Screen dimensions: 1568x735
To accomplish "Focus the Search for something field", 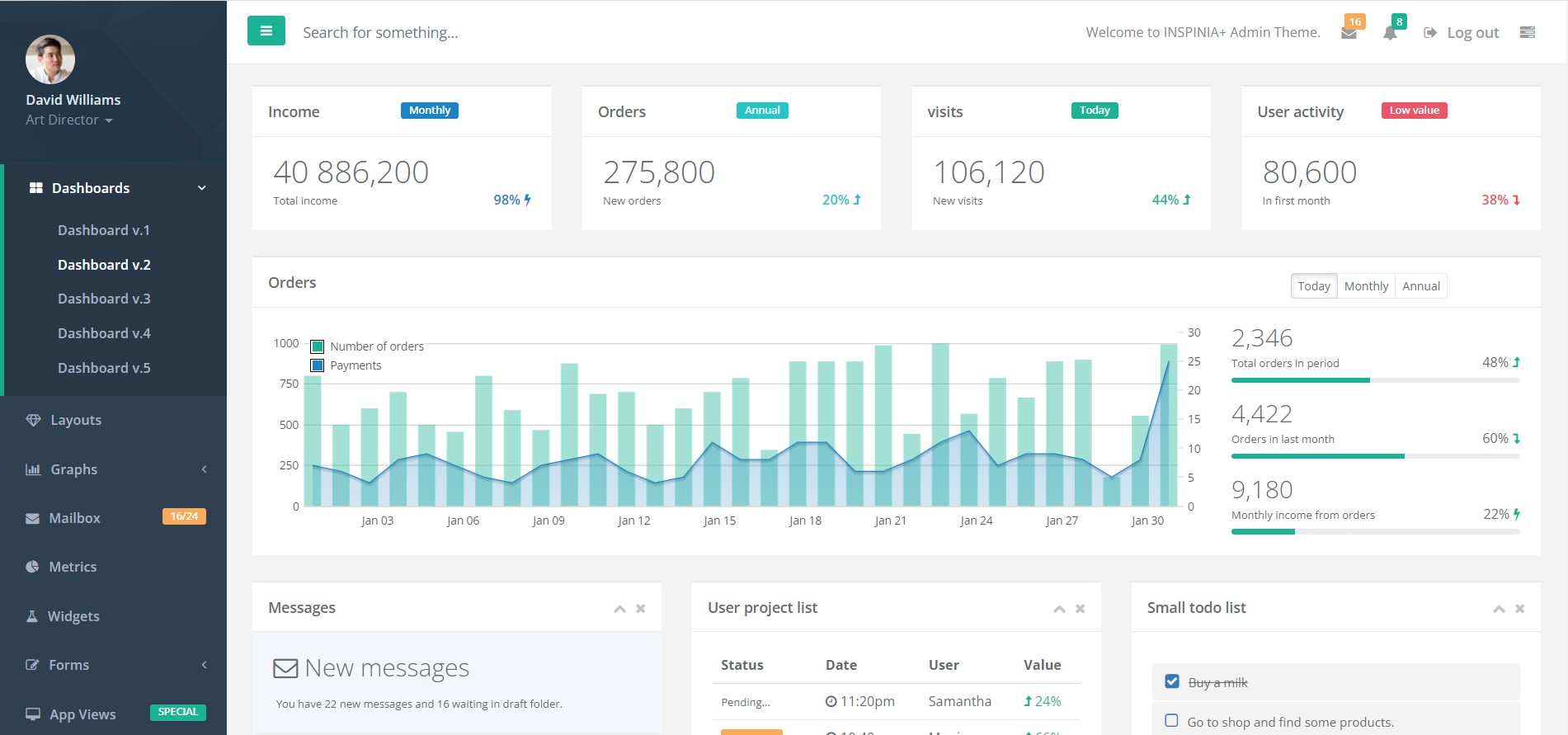I will coord(379,32).
